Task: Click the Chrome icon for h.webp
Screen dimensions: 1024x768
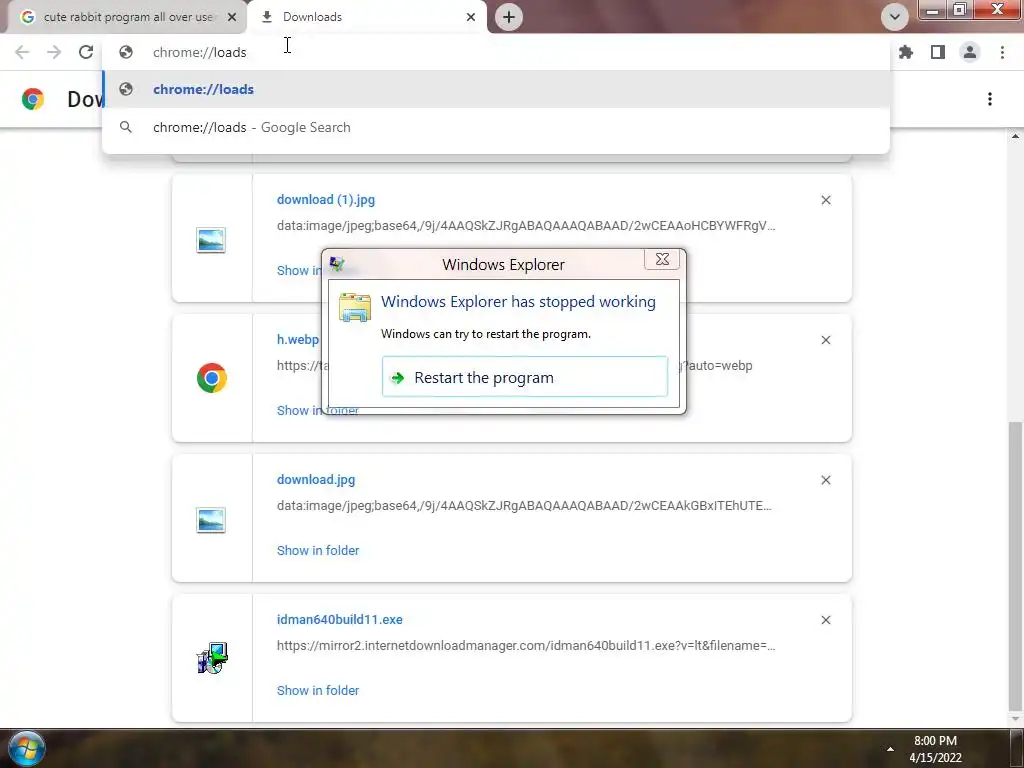Action: (x=212, y=378)
